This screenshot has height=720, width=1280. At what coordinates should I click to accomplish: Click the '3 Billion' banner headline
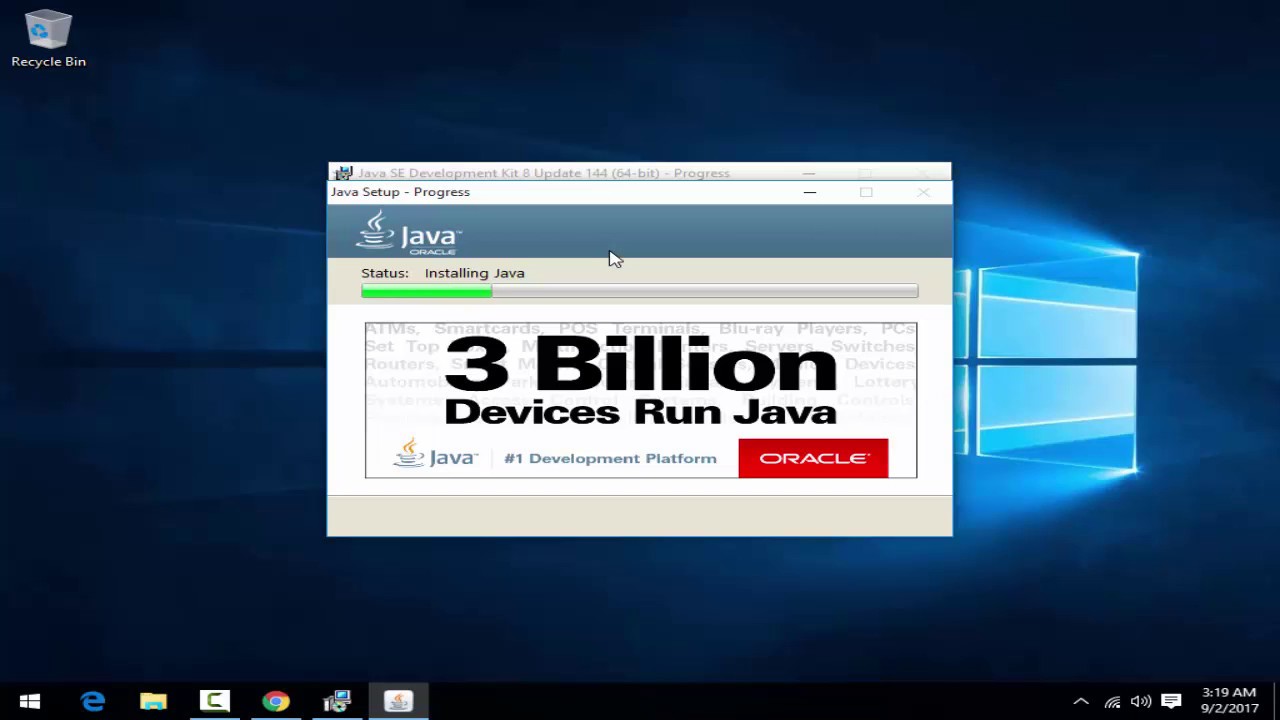(640, 365)
